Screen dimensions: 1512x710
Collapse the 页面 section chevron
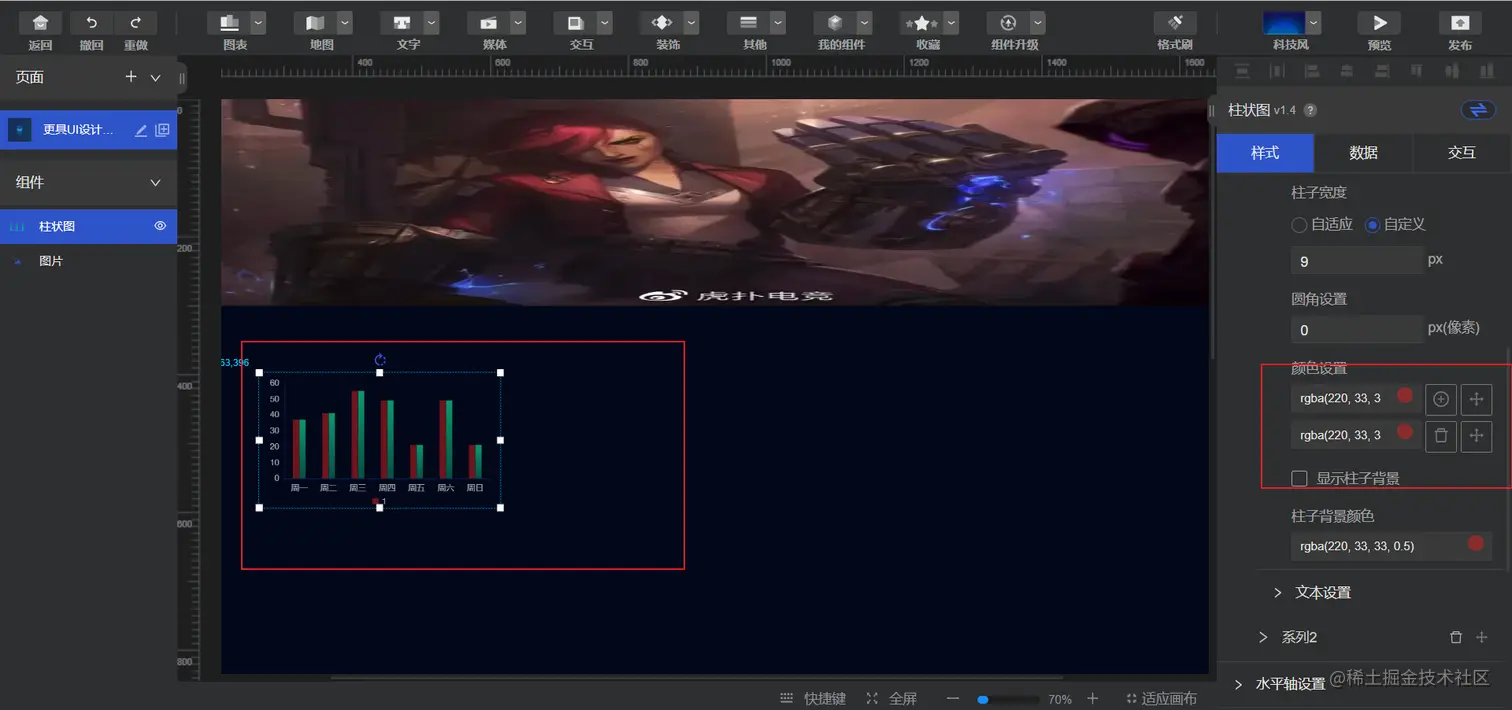point(155,77)
